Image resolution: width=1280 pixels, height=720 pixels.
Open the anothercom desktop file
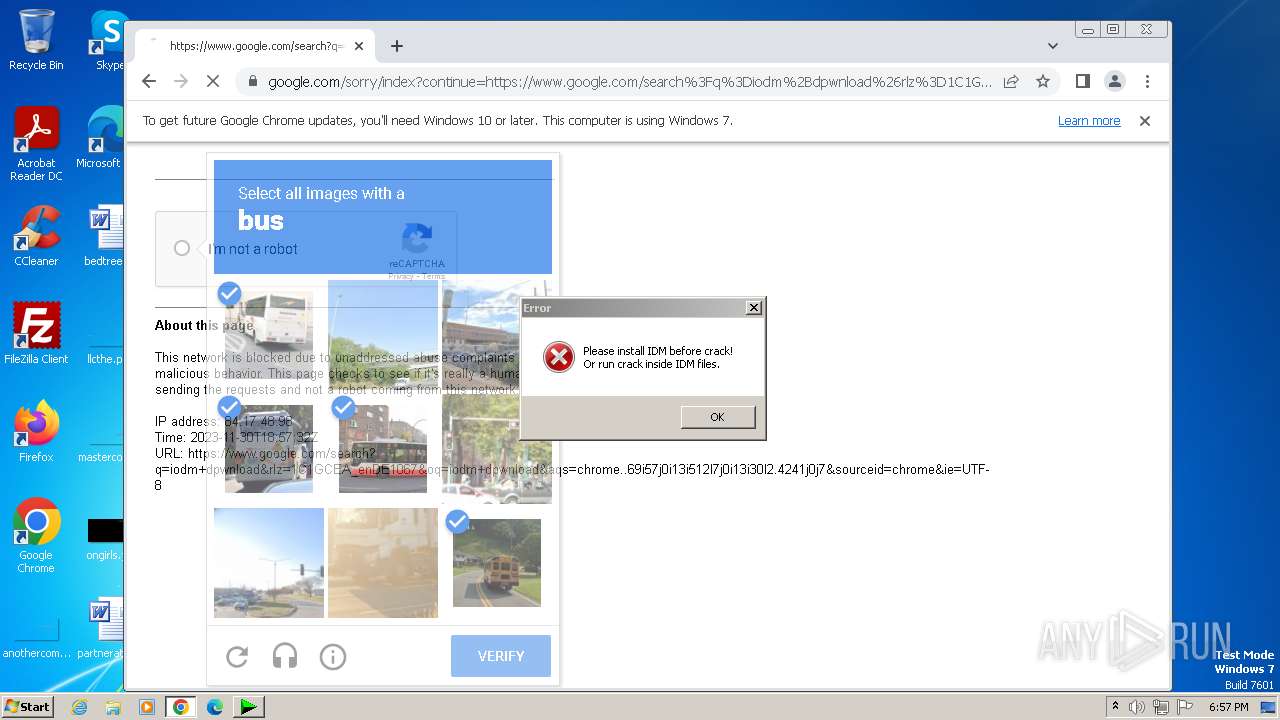[36, 640]
